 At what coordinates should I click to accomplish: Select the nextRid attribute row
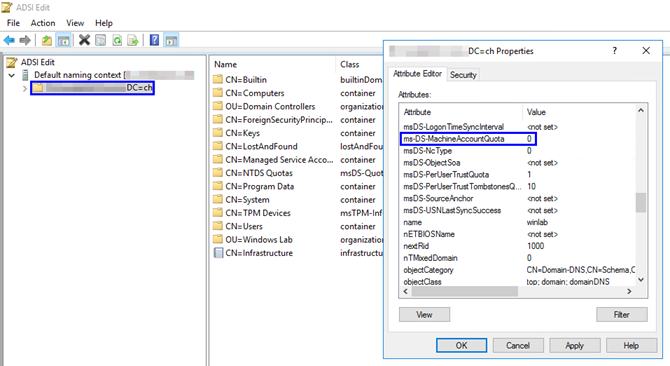pos(517,246)
